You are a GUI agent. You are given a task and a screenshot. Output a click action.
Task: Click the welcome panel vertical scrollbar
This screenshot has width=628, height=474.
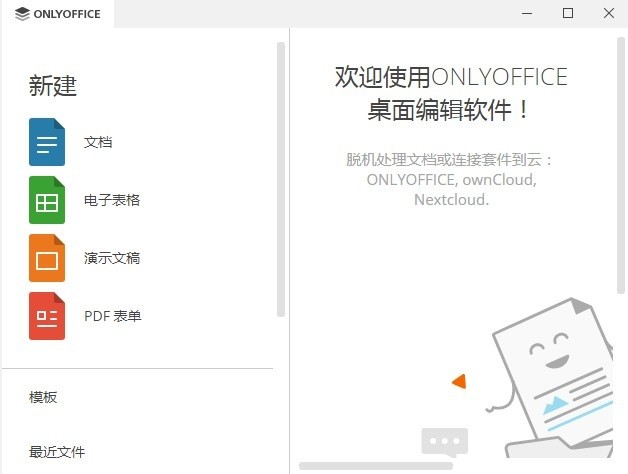pyautogui.click(x=621, y=165)
